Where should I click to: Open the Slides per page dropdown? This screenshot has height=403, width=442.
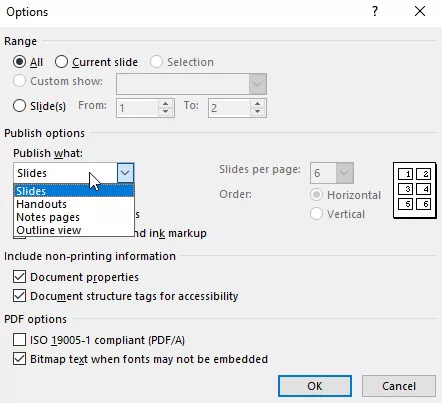point(344,173)
